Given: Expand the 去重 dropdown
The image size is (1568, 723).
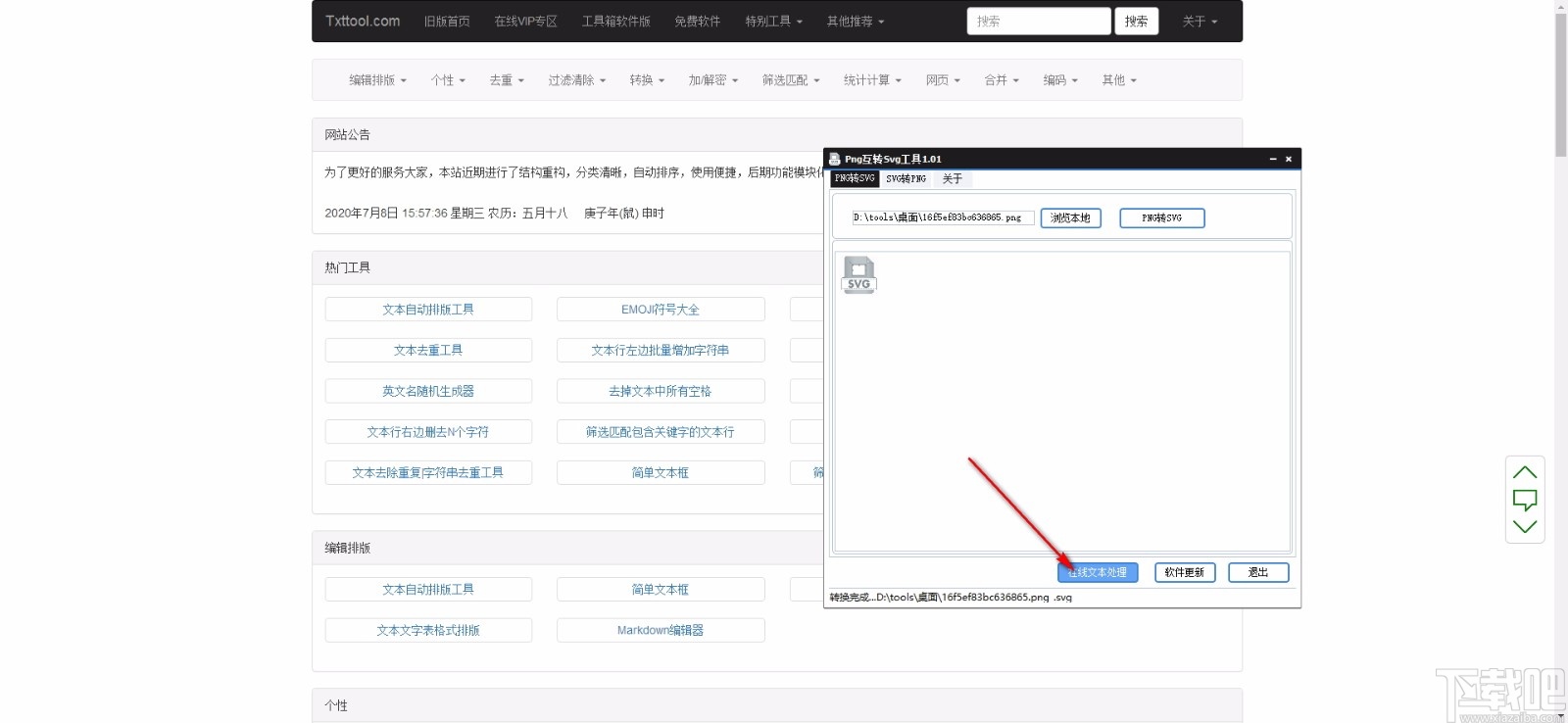Looking at the screenshot, I should coord(507,80).
